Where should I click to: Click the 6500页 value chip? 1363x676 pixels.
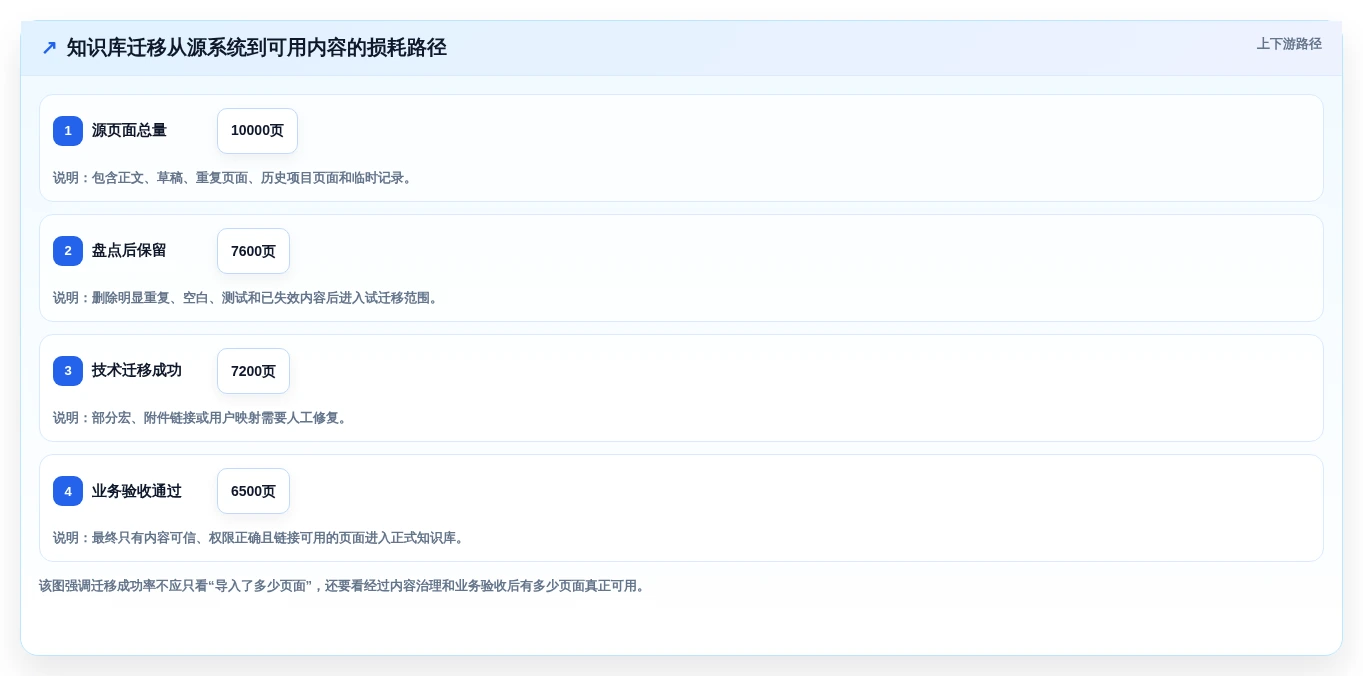pos(253,491)
